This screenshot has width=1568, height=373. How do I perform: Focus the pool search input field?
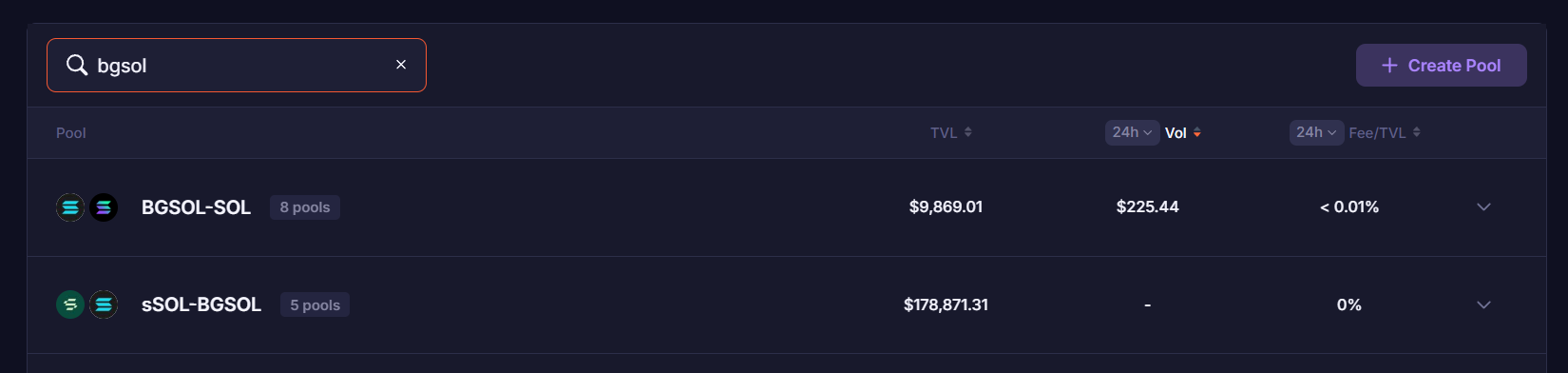tap(237, 65)
